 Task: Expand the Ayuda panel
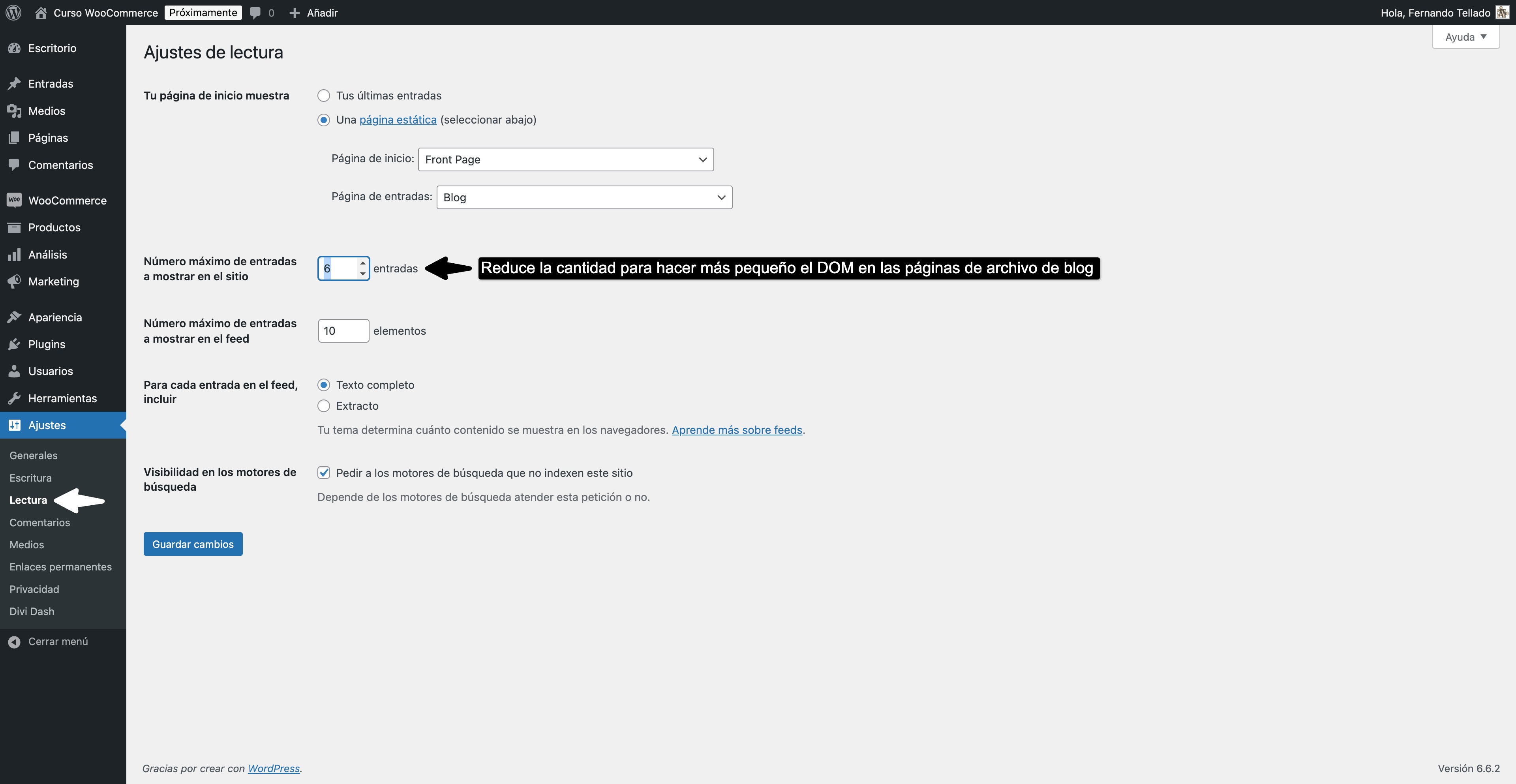click(x=1465, y=36)
